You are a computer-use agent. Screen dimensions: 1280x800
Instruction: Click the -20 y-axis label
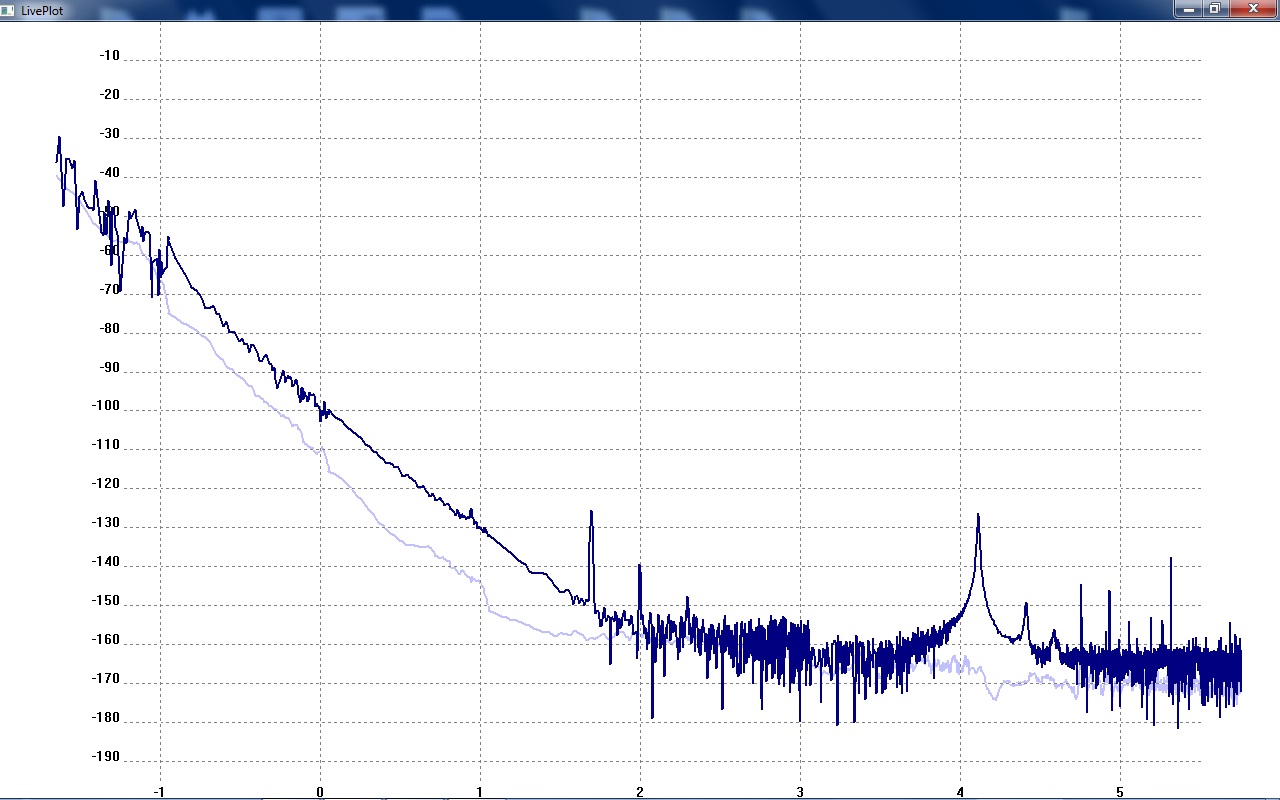coord(109,95)
